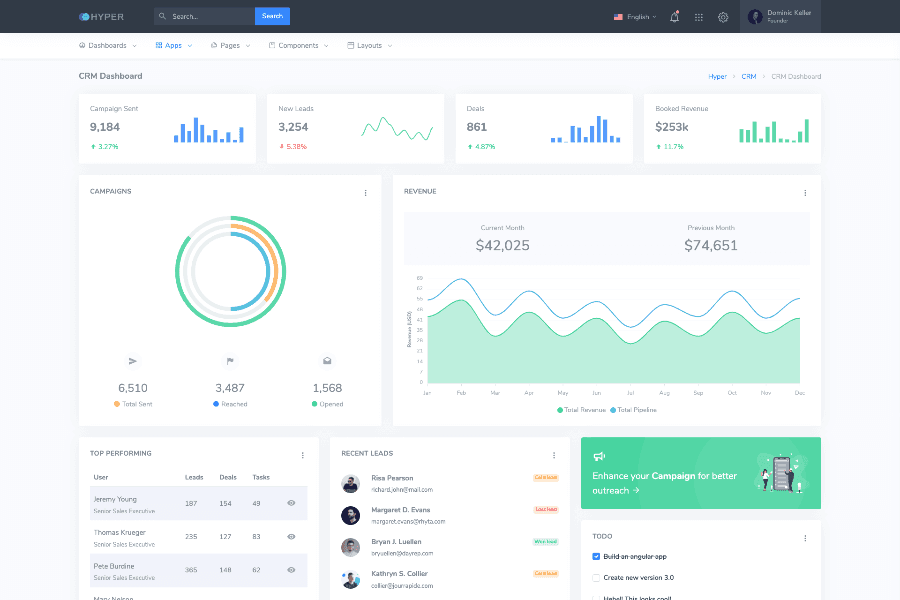This screenshot has width=900, height=600.
Task: Click the Total Revenue green legend dot
Action: (x=562, y=410)
